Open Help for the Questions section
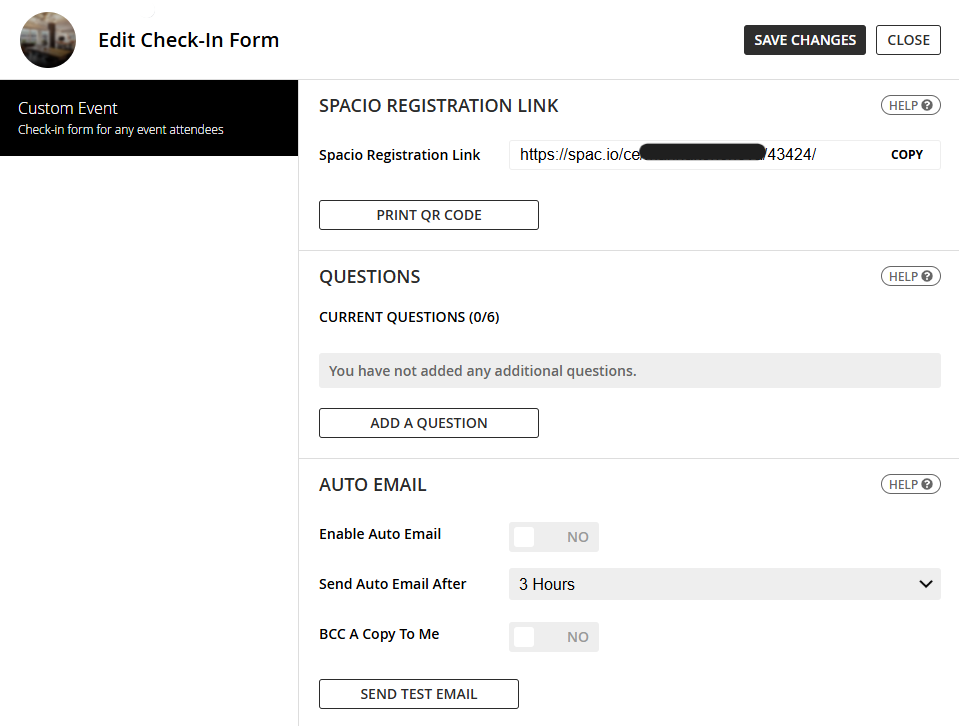 [x=909, y=276]
